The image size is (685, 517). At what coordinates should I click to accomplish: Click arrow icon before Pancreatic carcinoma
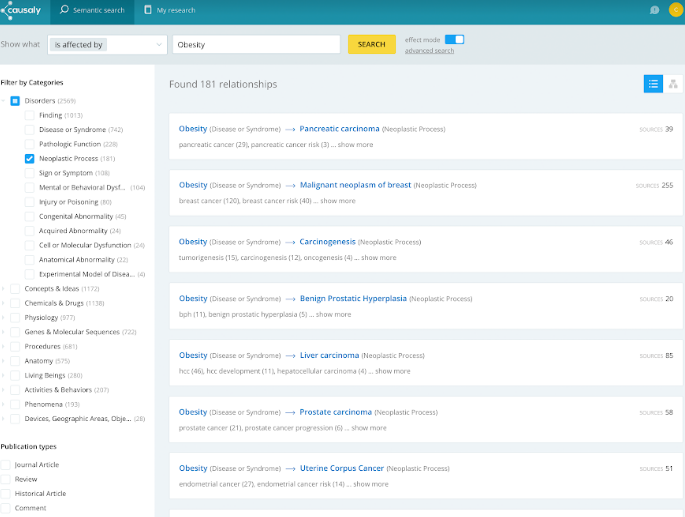click(290, 129)
